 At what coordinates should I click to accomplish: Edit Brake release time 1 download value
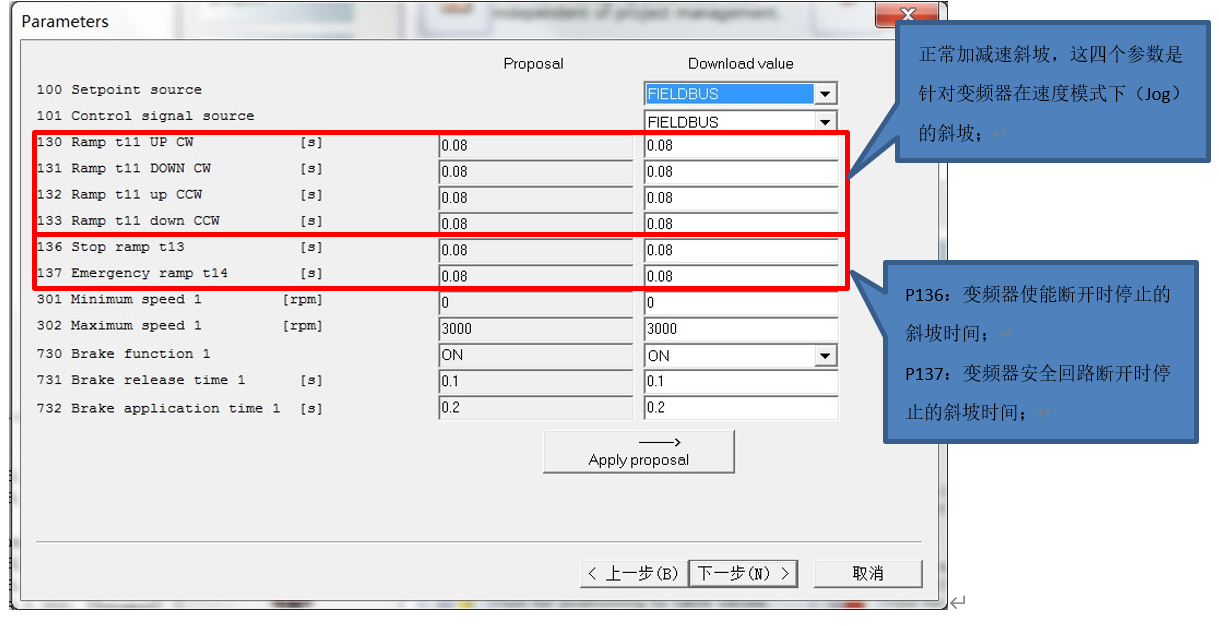click(740, 381)
